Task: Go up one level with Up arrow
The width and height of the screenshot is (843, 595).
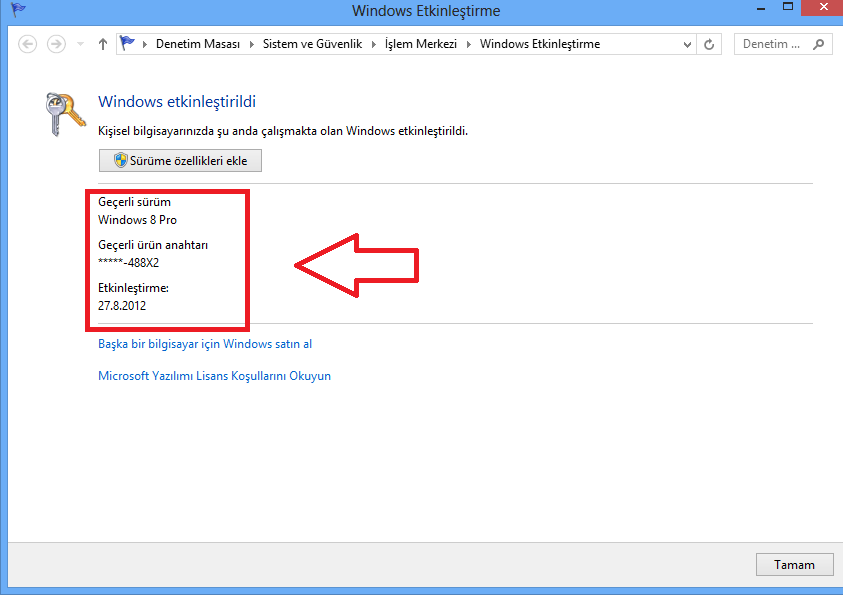Action: (103, 44)
